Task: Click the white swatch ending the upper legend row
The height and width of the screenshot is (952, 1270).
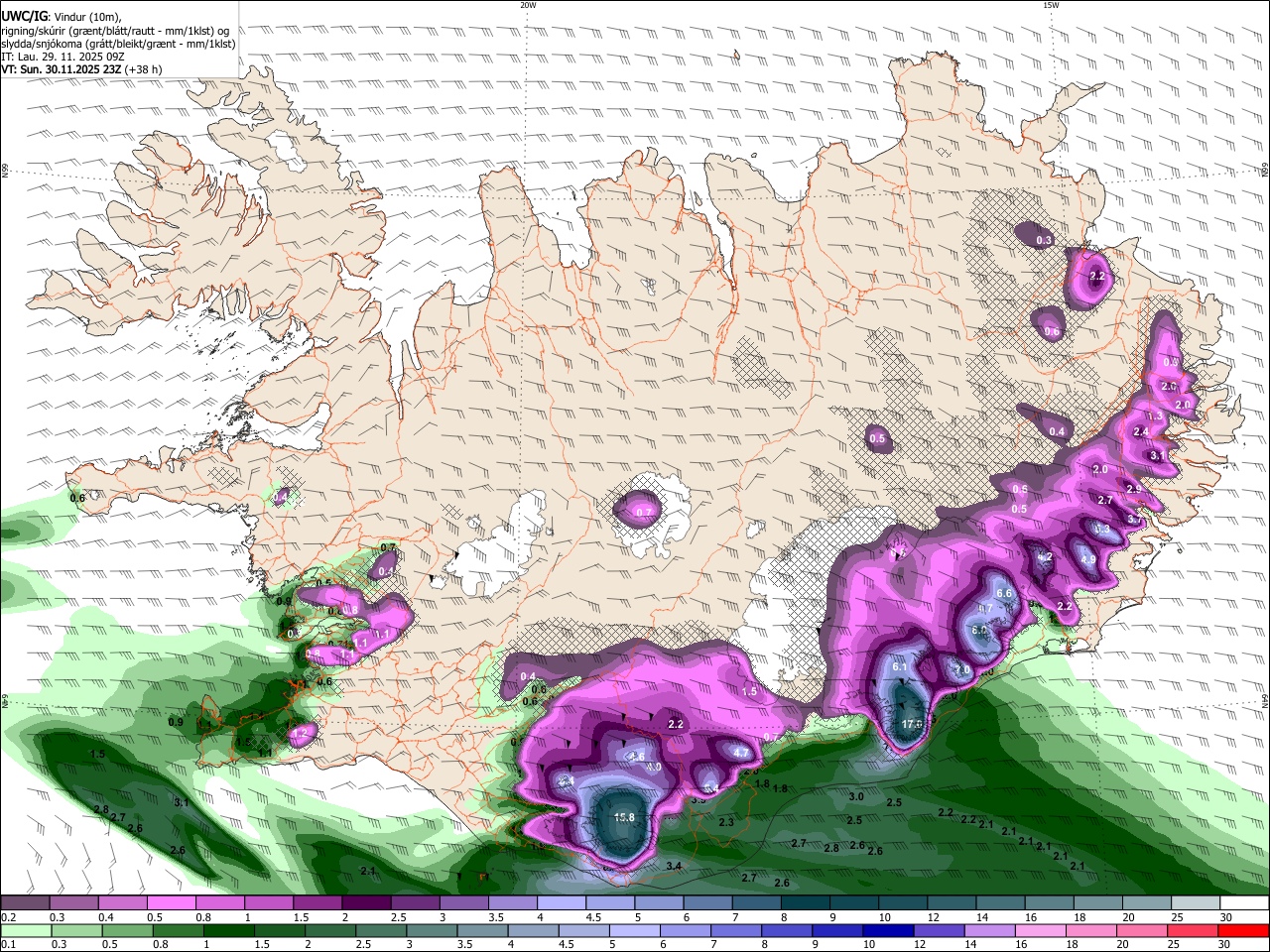Action: coord(1244,902)
